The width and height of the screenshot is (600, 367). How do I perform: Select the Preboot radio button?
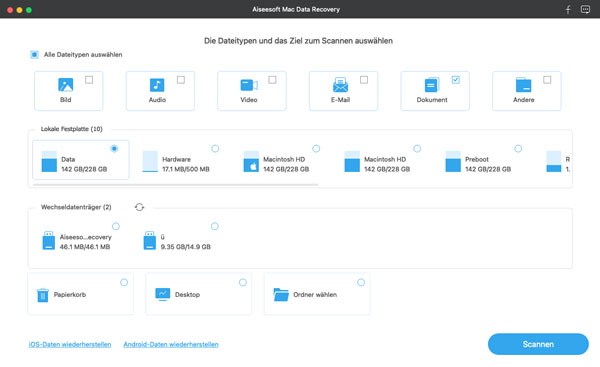click(518, 148)
